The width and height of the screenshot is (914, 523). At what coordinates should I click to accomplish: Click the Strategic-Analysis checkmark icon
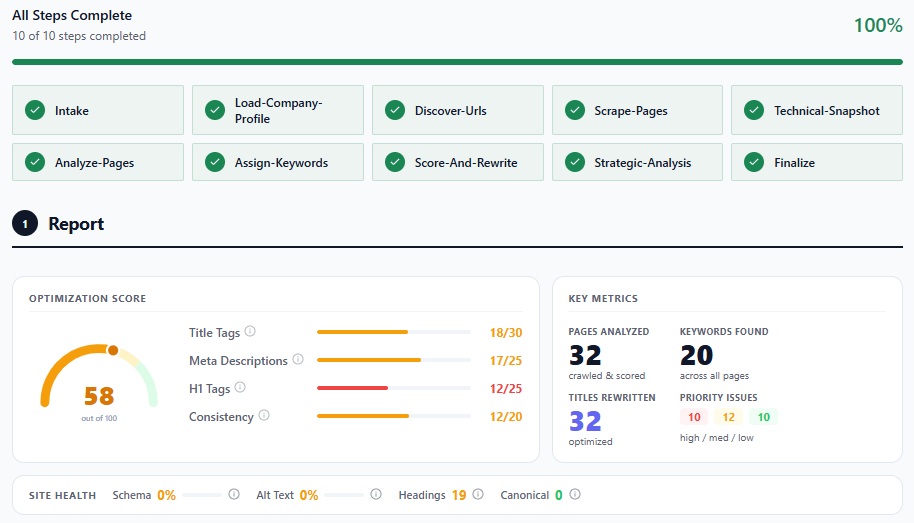click(575, 162)
